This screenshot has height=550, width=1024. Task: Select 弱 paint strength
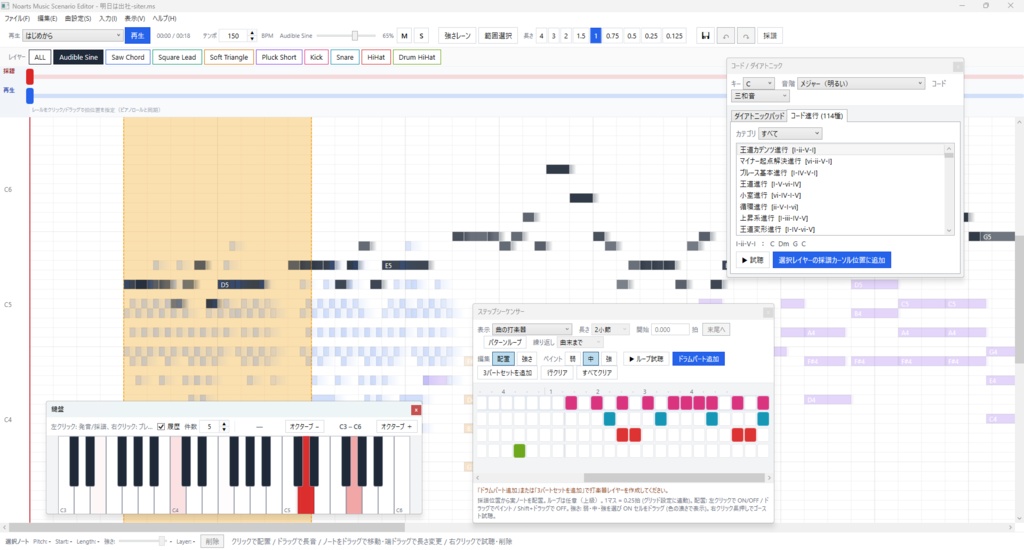click(x=572, y=359)
